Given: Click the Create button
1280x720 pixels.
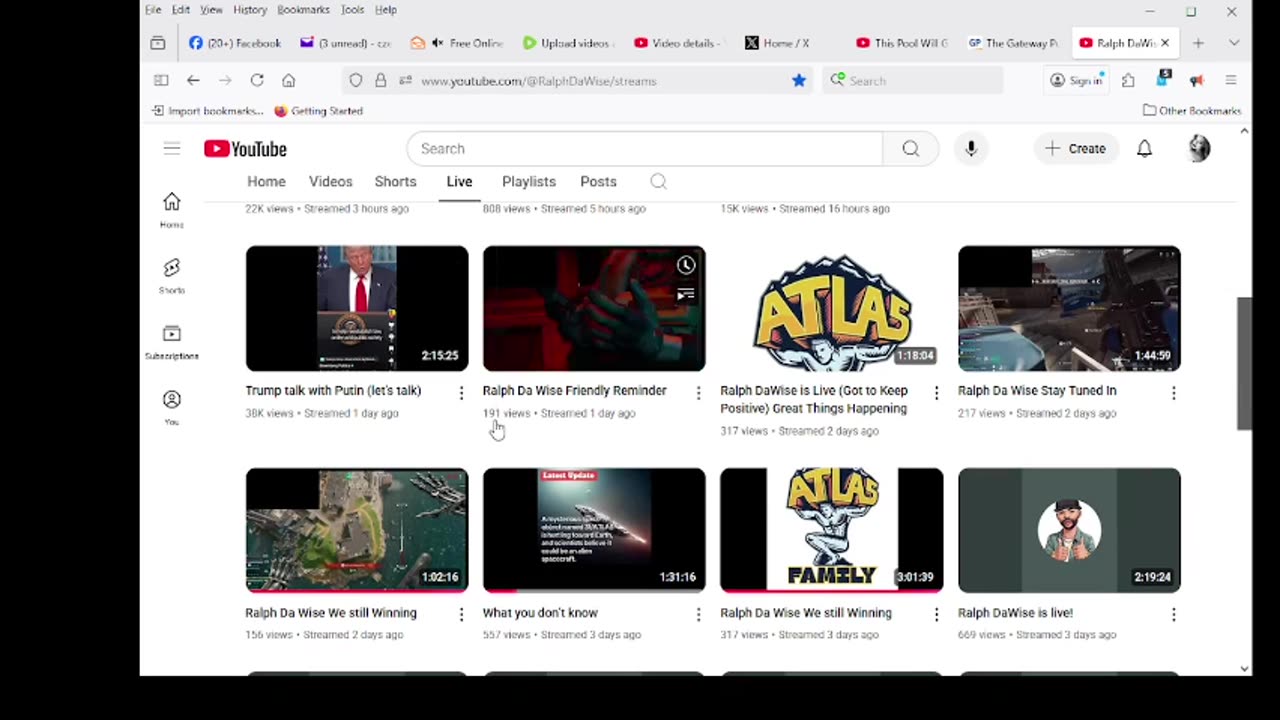Looking at the screenshot, I should [1075, 149].
